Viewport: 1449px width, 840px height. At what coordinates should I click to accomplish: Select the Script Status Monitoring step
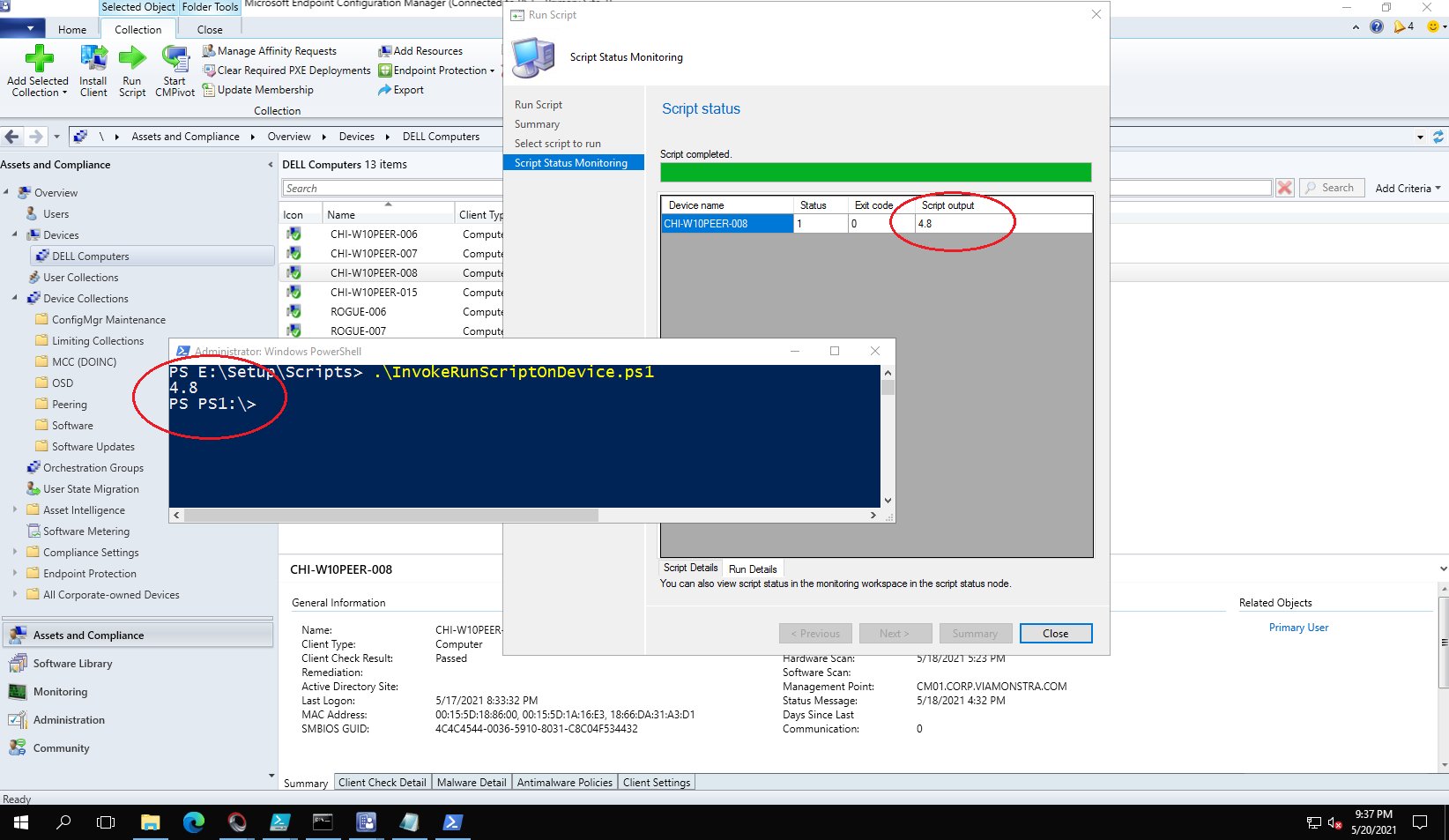pos(573,162)
